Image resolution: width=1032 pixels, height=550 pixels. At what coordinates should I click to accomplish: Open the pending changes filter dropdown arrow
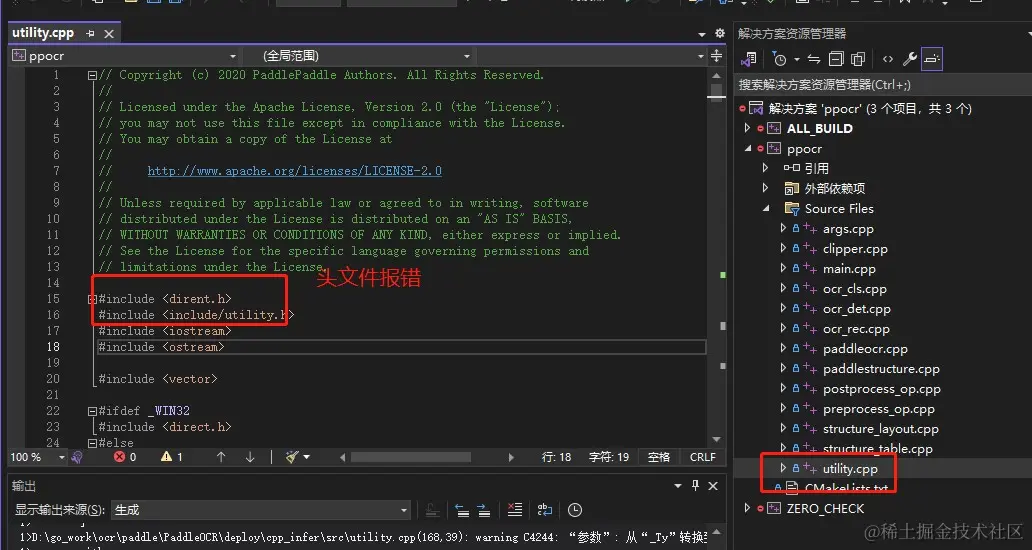pyautogui.click(x=796, y=59)
